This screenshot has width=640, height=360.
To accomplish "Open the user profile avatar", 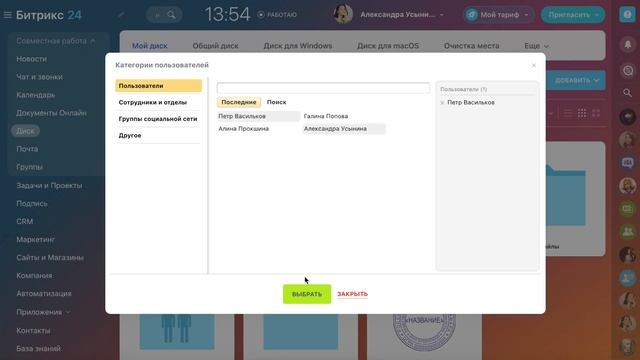I will tap(343, 14).
